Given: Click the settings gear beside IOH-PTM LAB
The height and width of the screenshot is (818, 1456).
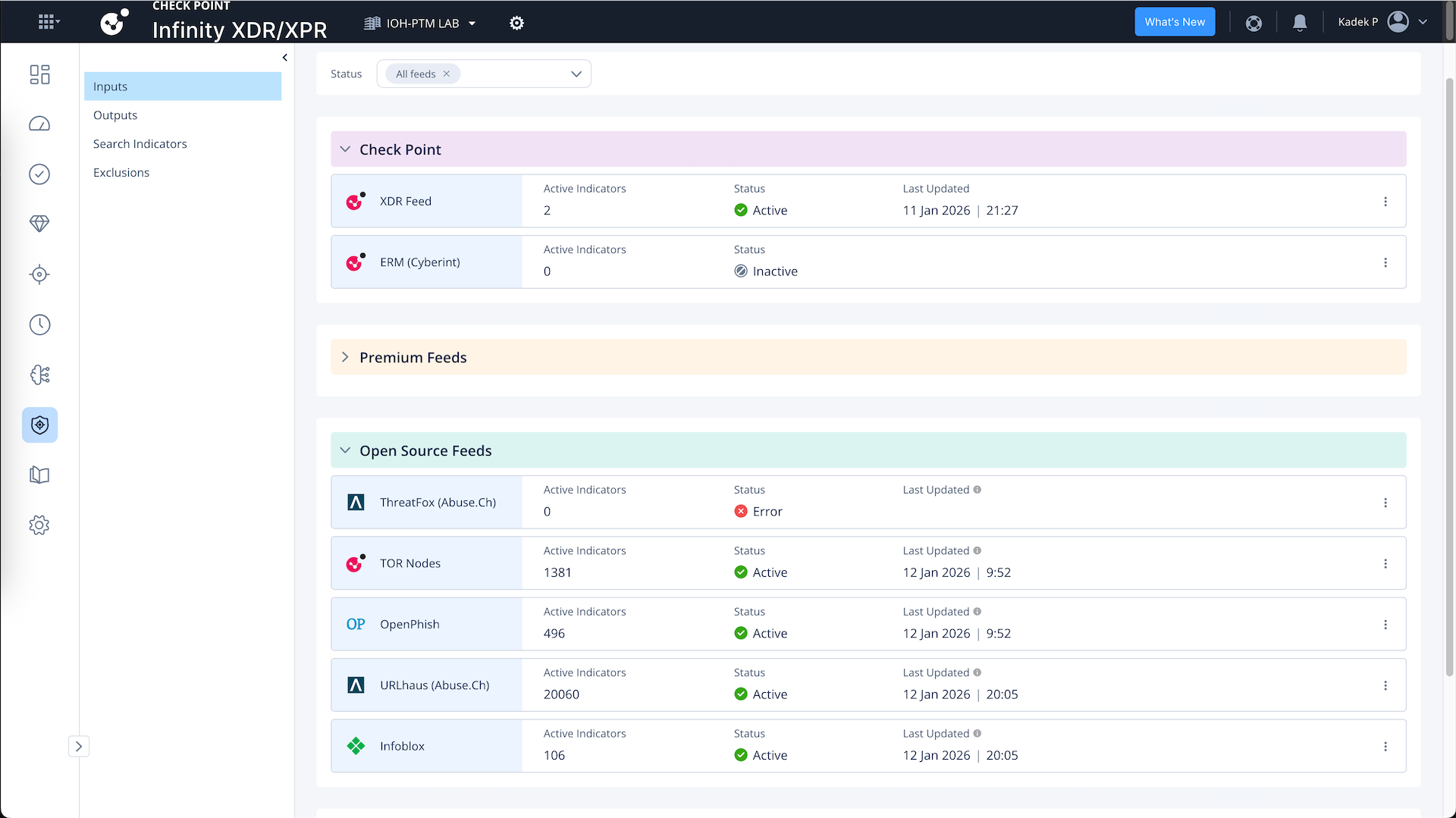Looking at the screenshot, I should 516,24.
